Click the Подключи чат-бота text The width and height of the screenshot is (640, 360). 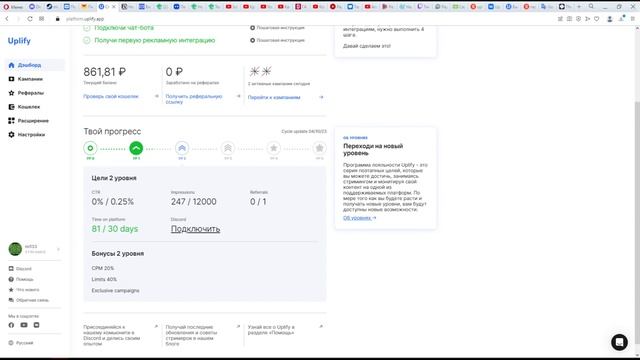[x=124, y=28]
